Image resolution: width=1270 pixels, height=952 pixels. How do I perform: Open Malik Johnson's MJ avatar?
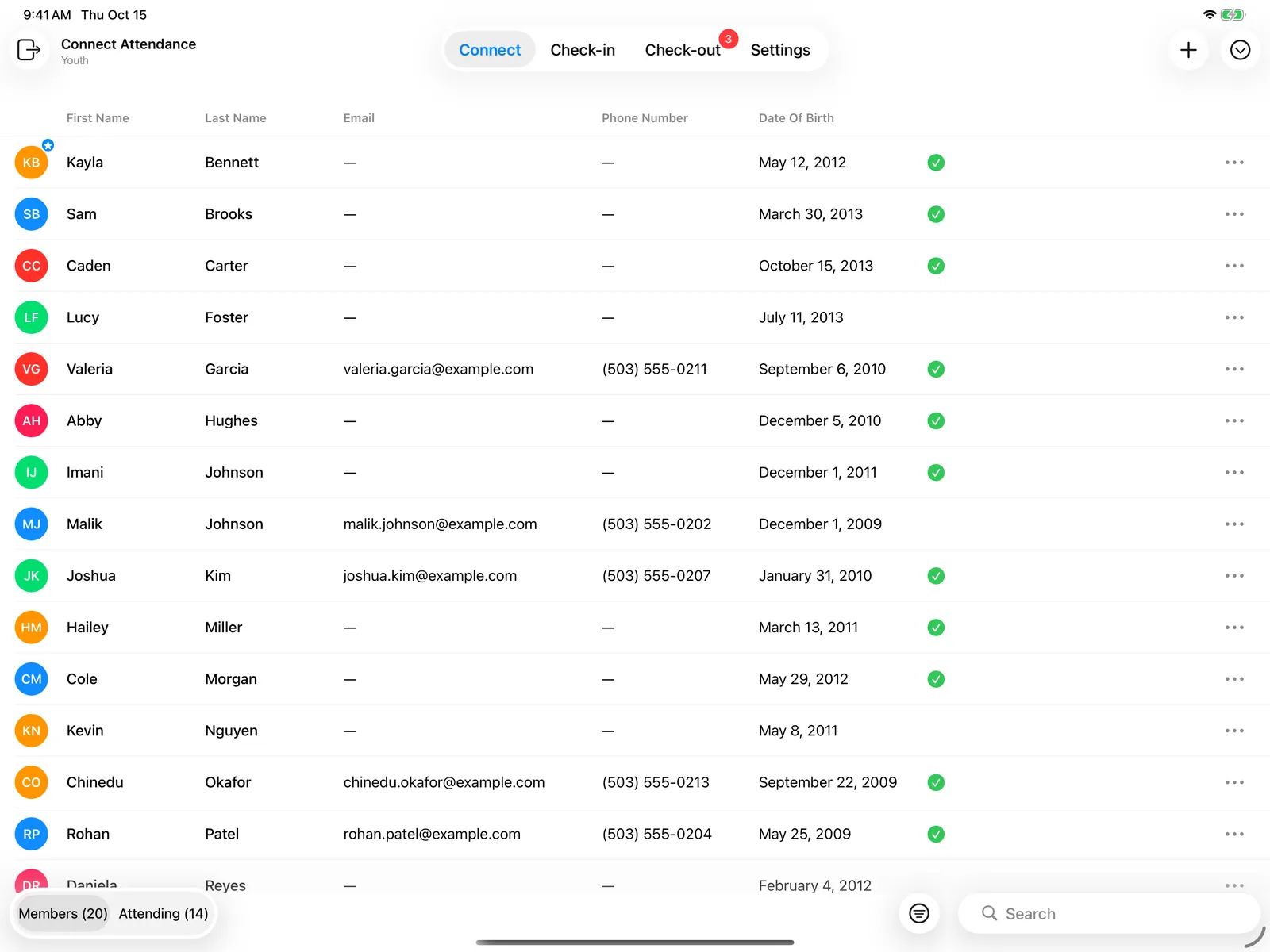(32, 524)
